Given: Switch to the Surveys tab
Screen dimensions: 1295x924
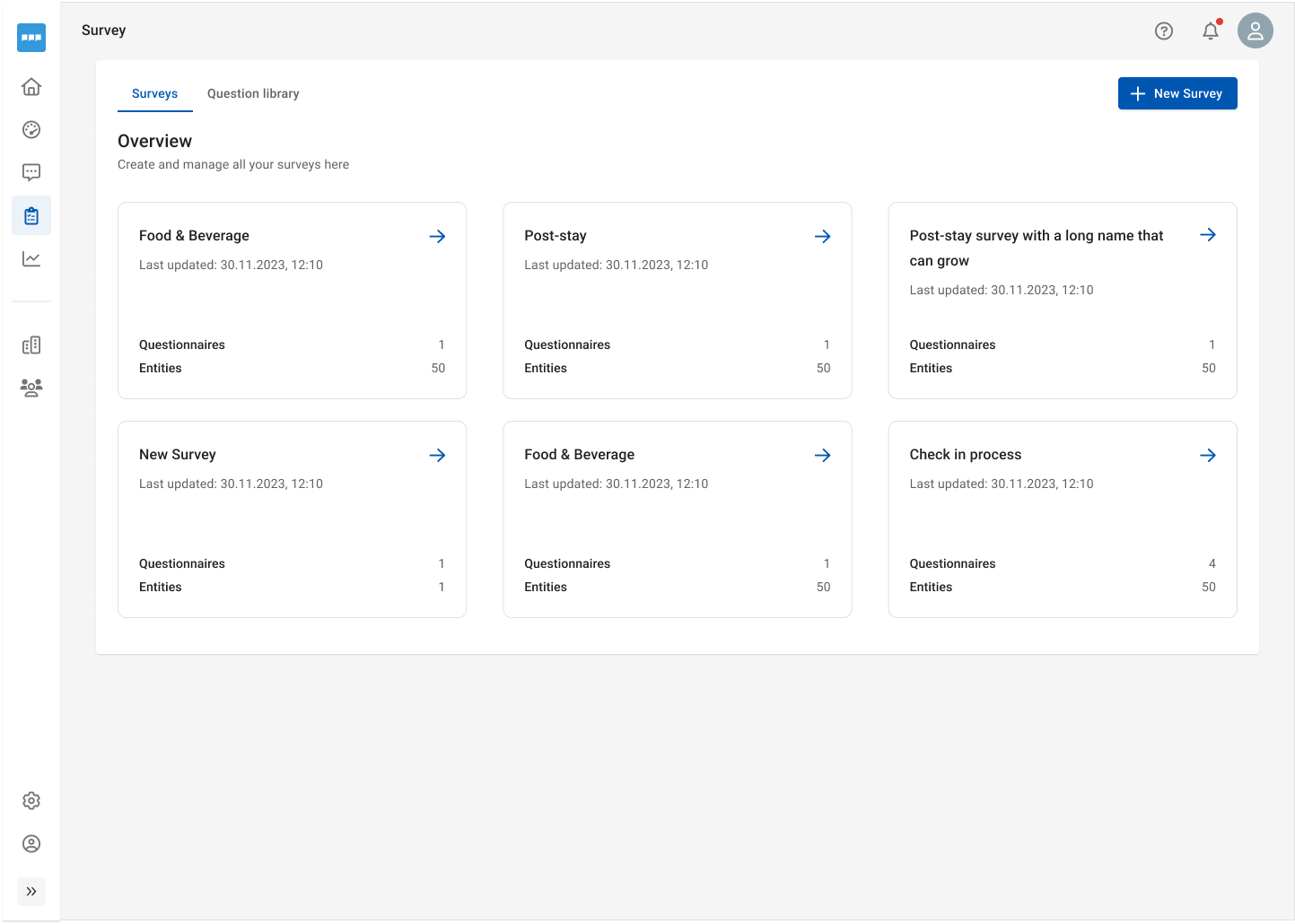Looking at the screenshot, I should [x=154, y=93].
